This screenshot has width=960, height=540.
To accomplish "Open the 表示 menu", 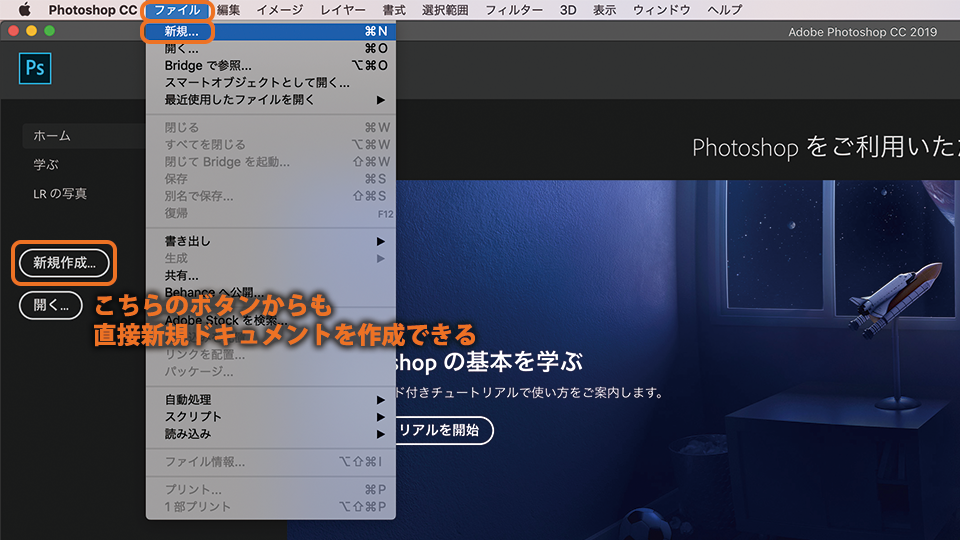I will tap(604, 10).
